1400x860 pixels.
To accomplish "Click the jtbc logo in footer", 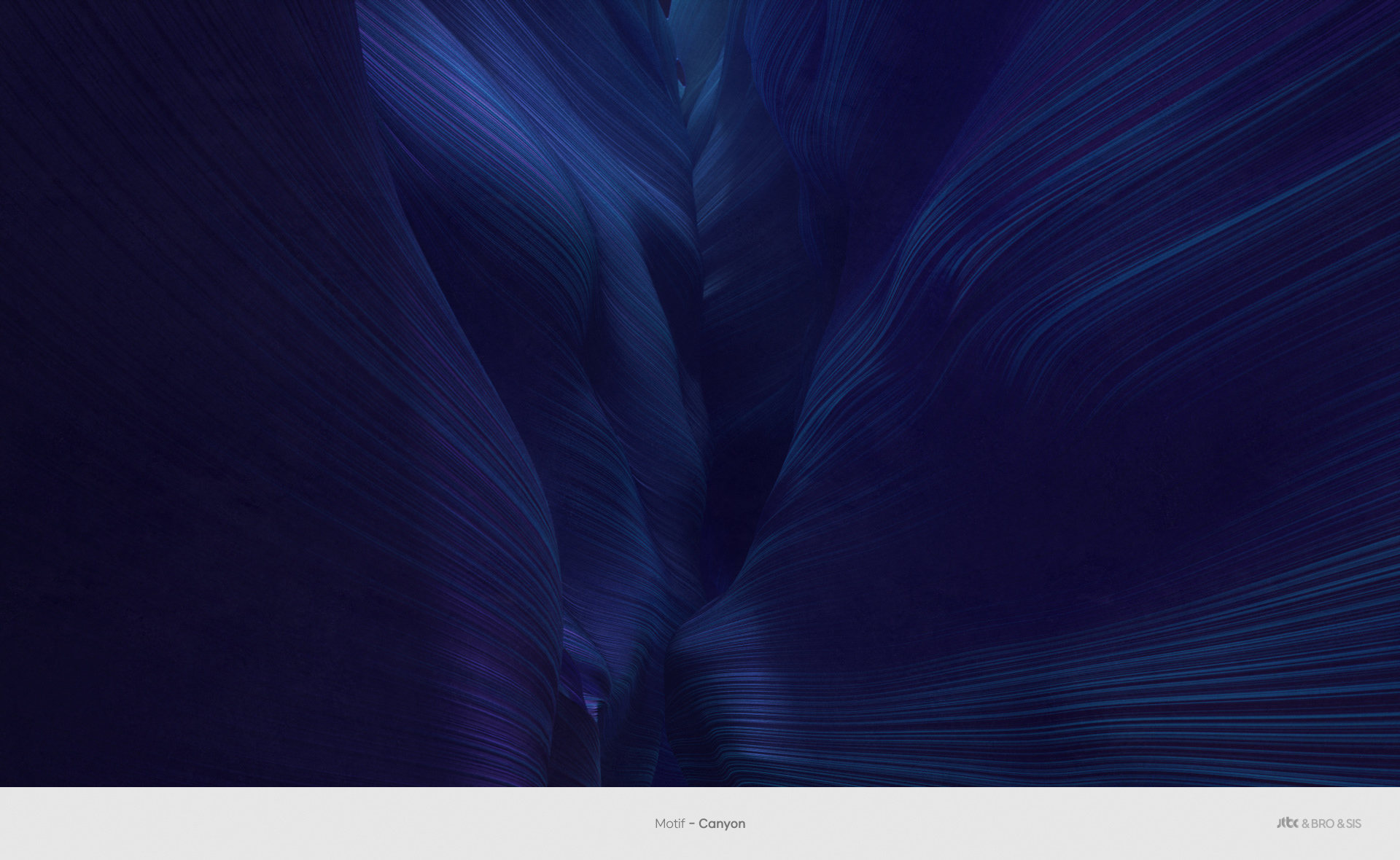I will (x=1287, y=823).
